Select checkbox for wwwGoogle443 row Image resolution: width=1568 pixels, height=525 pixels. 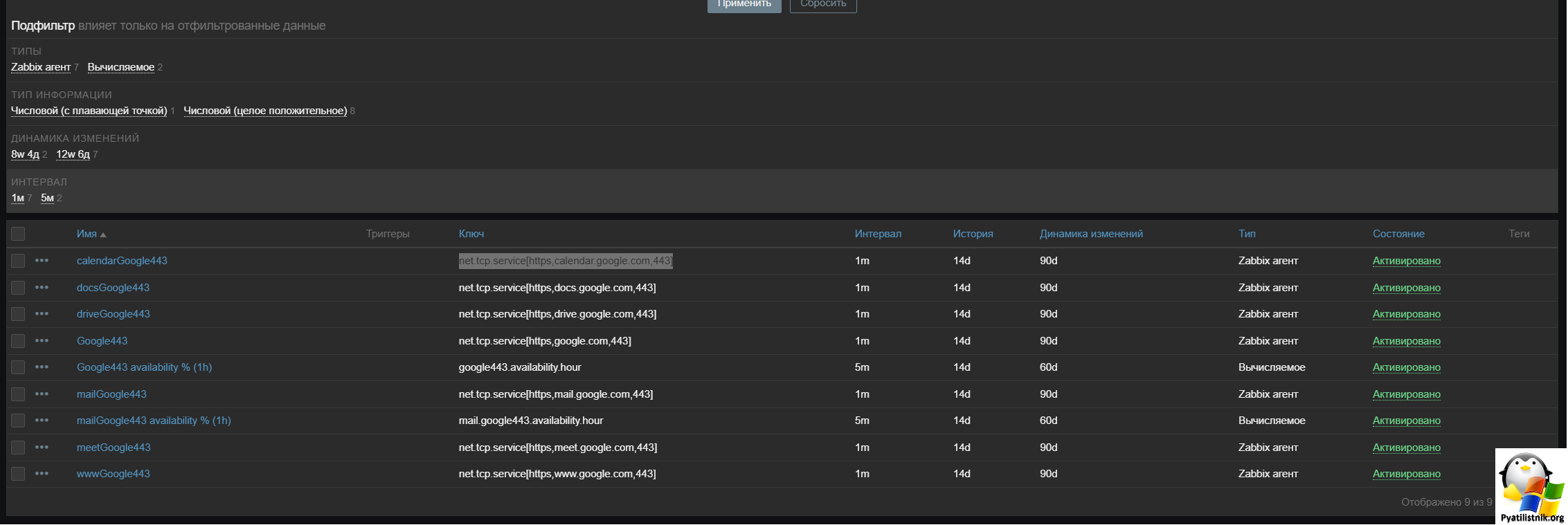pos(18,474)
